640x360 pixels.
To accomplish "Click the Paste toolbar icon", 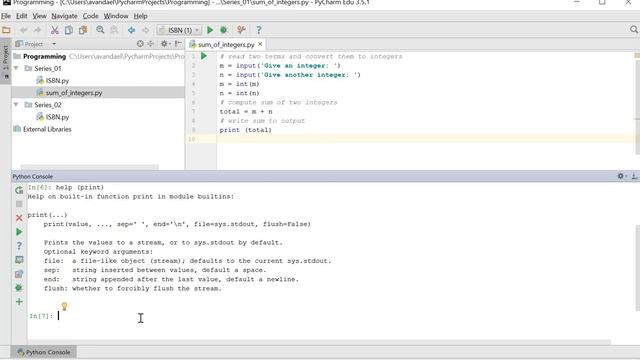I will (83, 30).
